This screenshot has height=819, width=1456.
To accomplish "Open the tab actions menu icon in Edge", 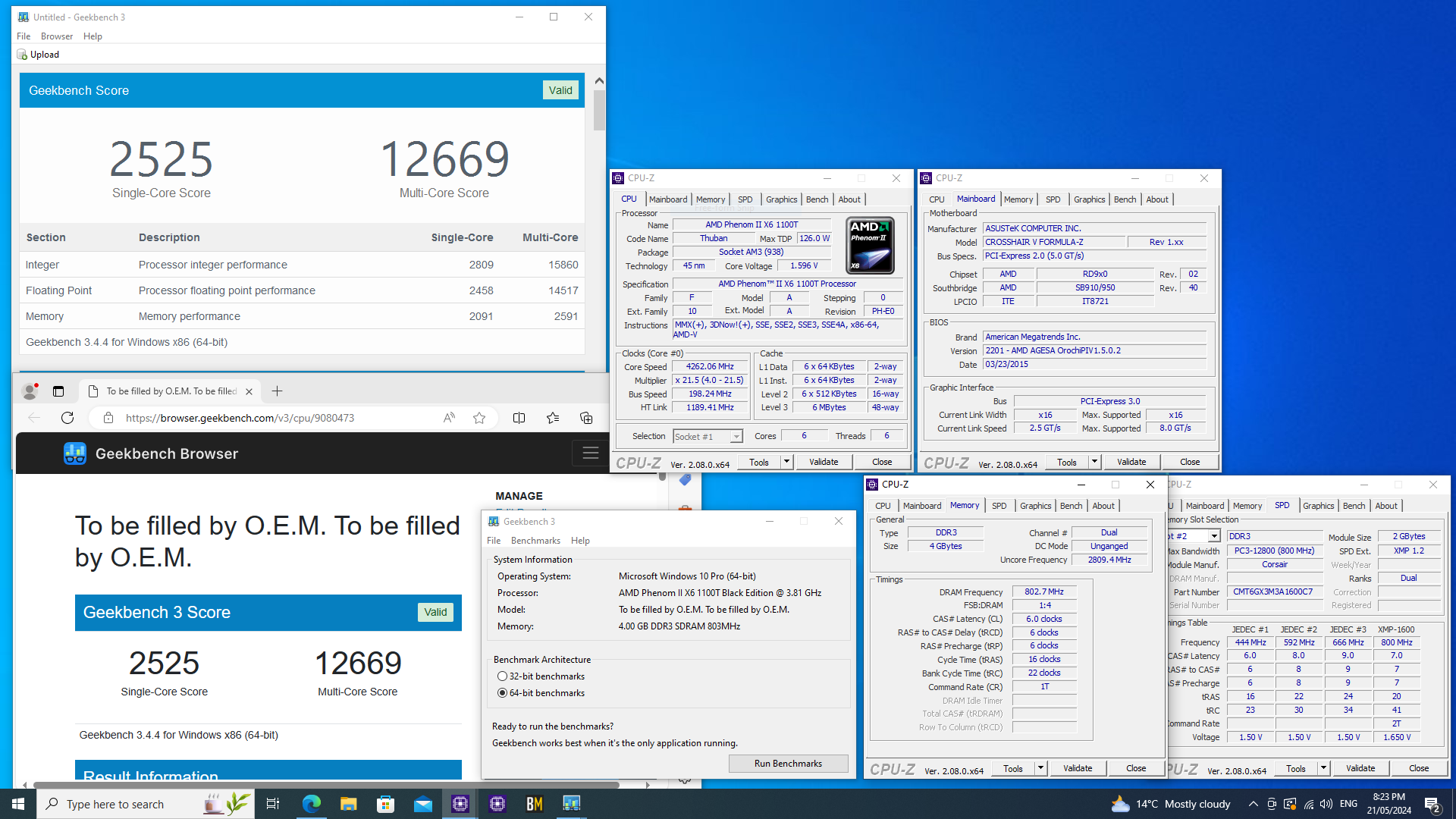I will click(58, 391).
